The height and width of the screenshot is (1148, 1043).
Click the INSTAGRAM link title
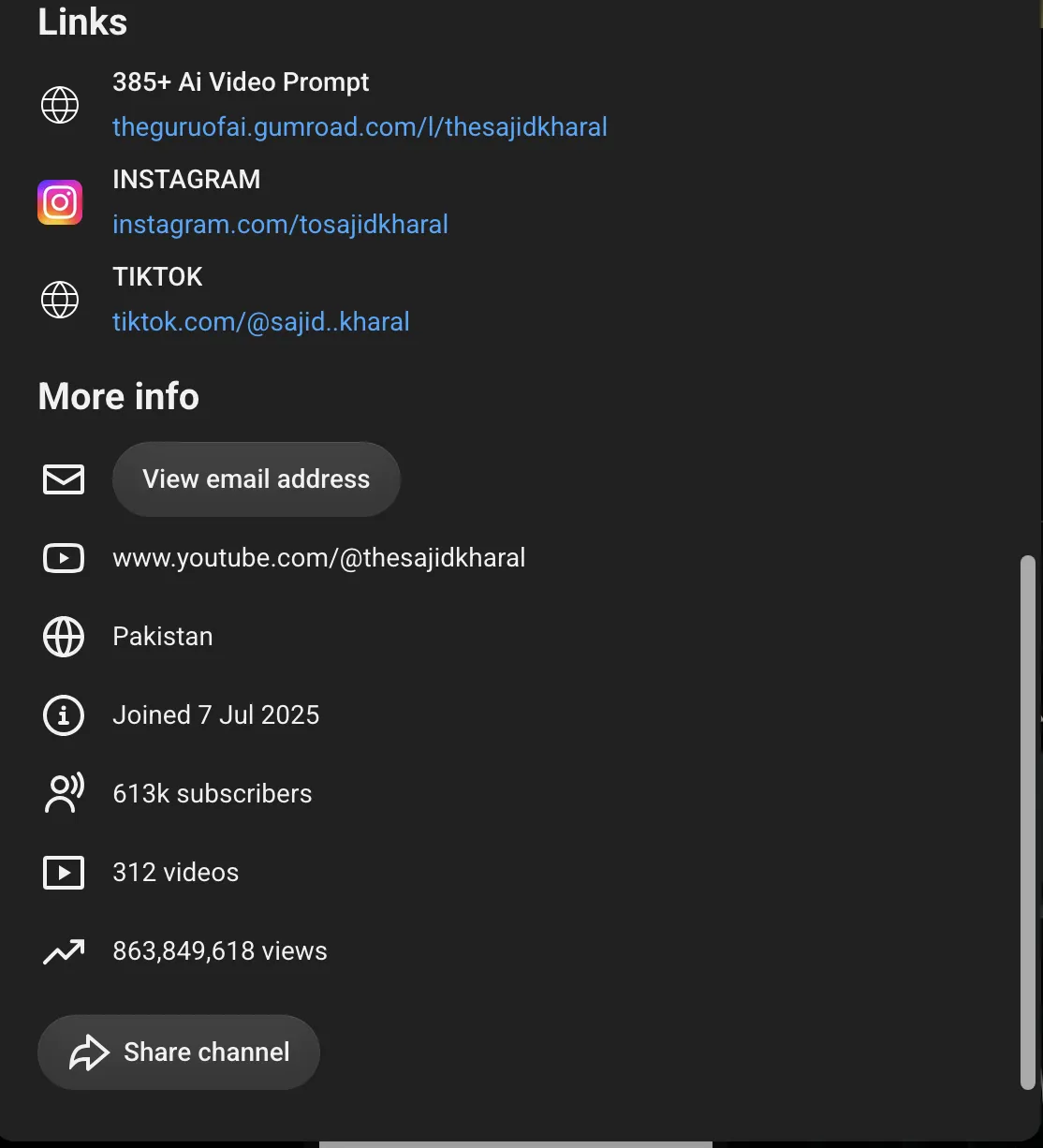click(x=186, y=179)
